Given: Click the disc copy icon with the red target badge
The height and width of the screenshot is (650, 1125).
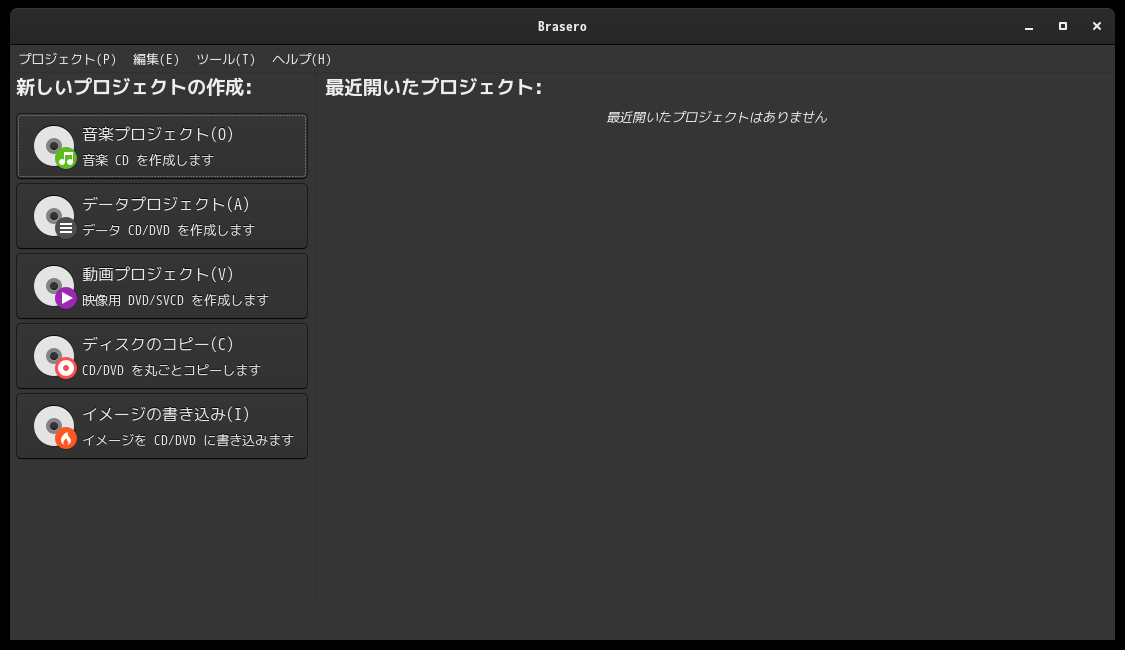Looking at the screenshot, I should click(x=55, y=357).
